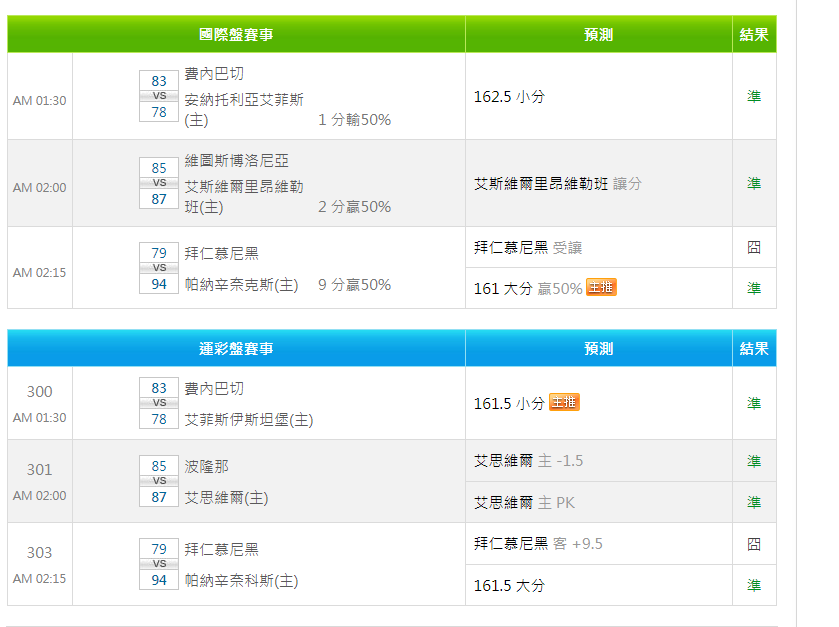This screenshot has height=627, width=839.
Task: Click the 拜仁慕尼黑 受讓 prediction
Action: pyautogui.click(x=528, y=248)
